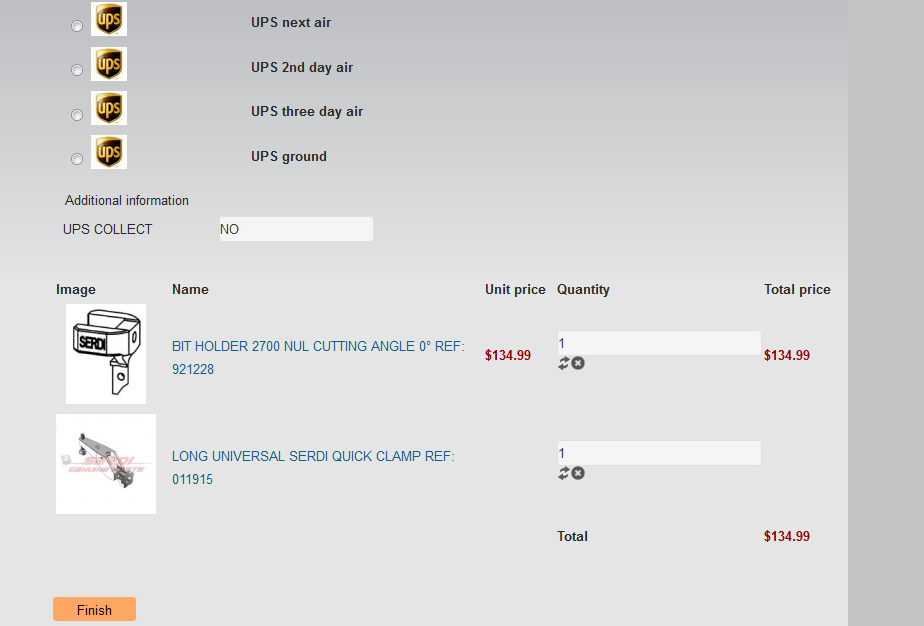Screen dimensions: 924x626
Task: Select the UPS ground shipping radio button
Action: [x=77, y=159]
